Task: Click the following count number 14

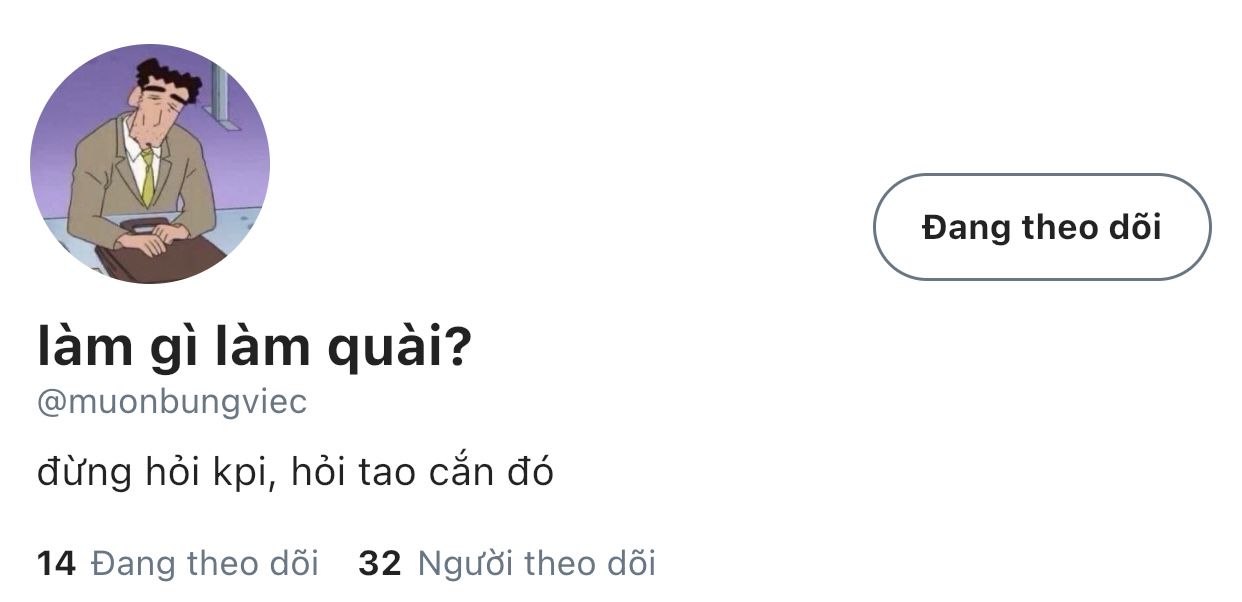Action: 56,564
